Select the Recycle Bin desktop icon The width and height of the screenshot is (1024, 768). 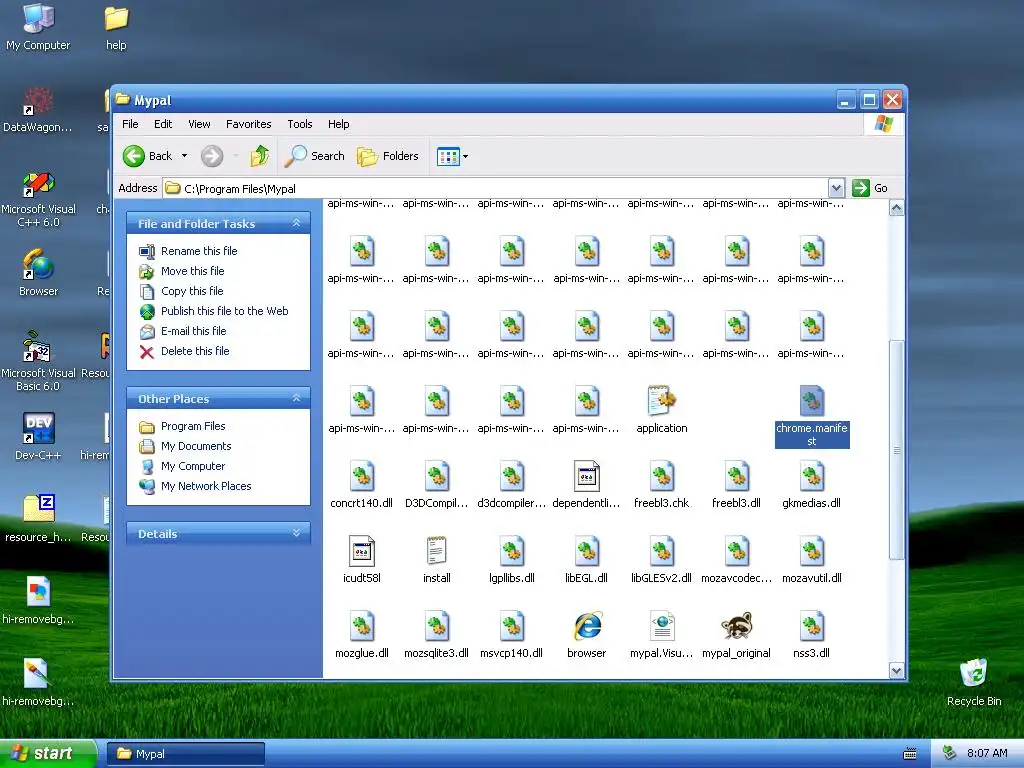coord(974,682)
